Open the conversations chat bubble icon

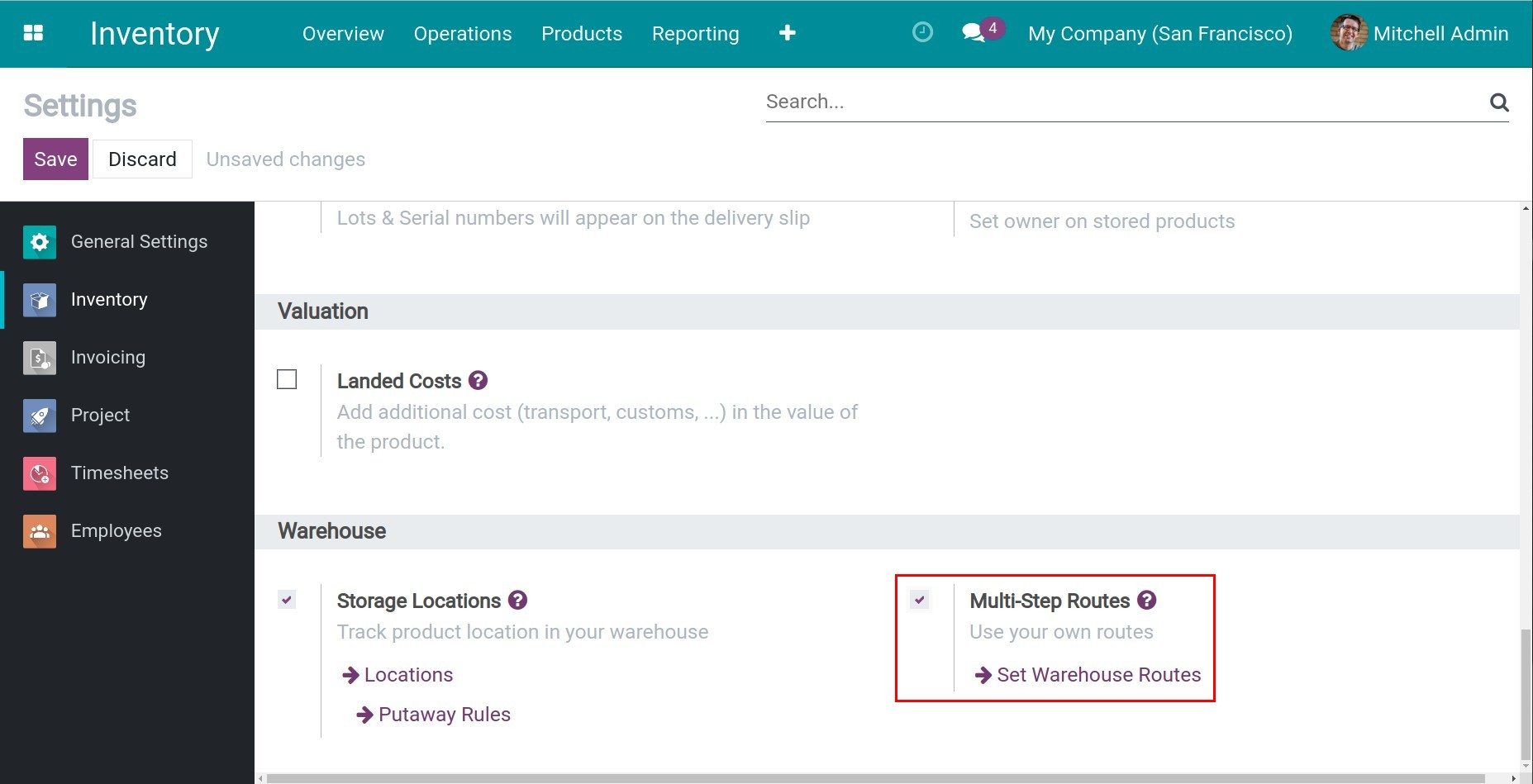(974, 33)
